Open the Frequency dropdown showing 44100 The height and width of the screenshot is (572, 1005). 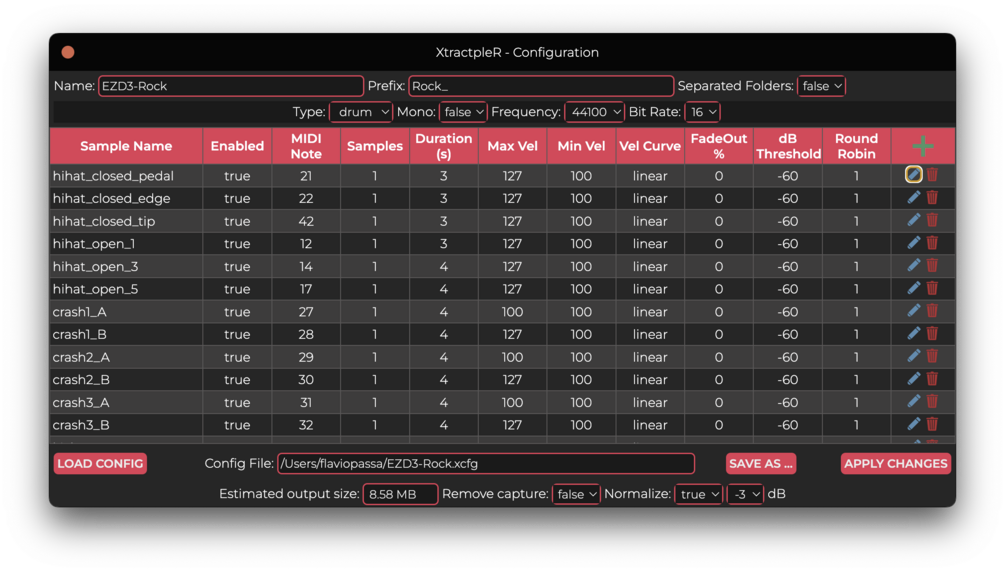594,112
